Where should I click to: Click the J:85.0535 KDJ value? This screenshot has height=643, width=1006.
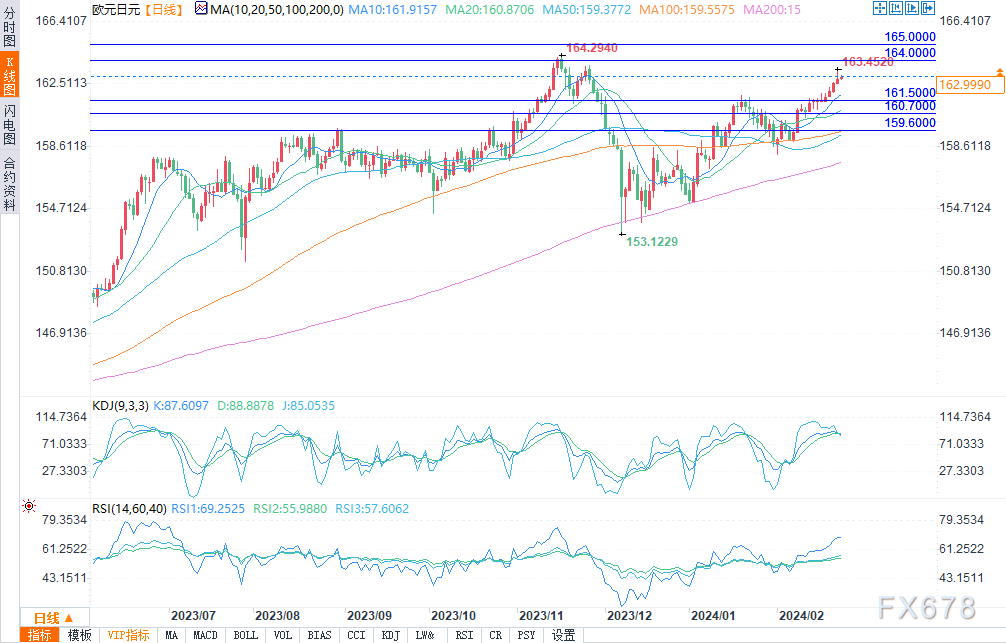pos(309,406)
